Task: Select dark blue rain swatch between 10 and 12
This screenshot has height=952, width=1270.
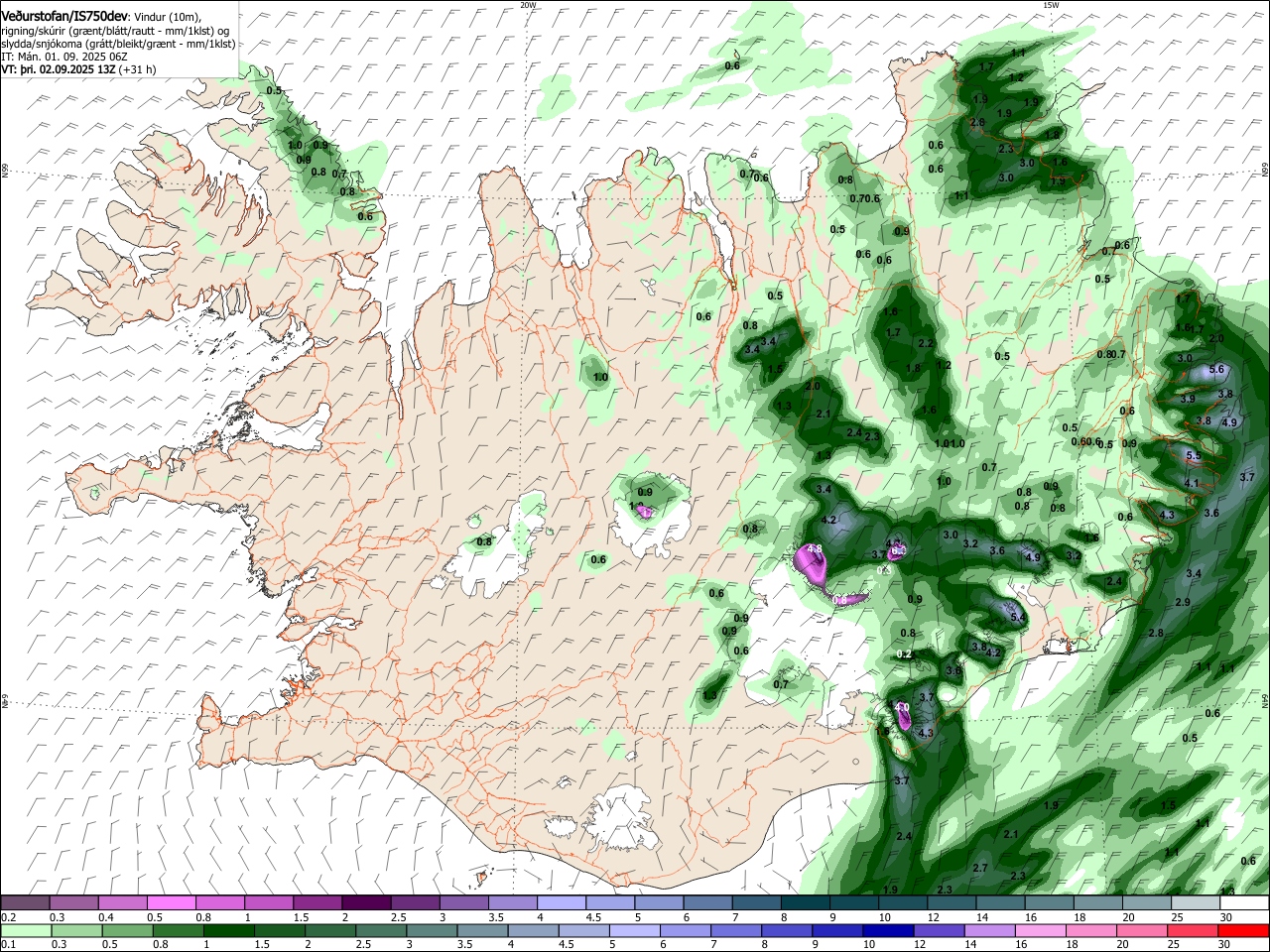Action: [x=886, y=930]
